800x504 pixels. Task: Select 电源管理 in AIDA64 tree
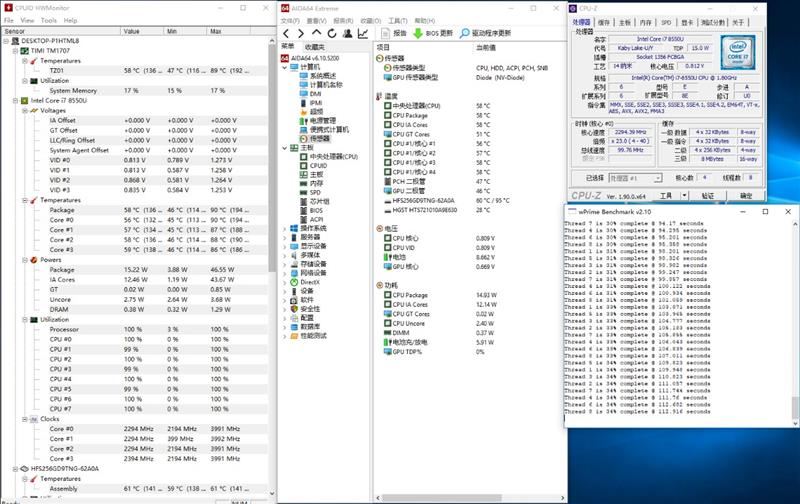pyautogui.click(x=323, y=121)
